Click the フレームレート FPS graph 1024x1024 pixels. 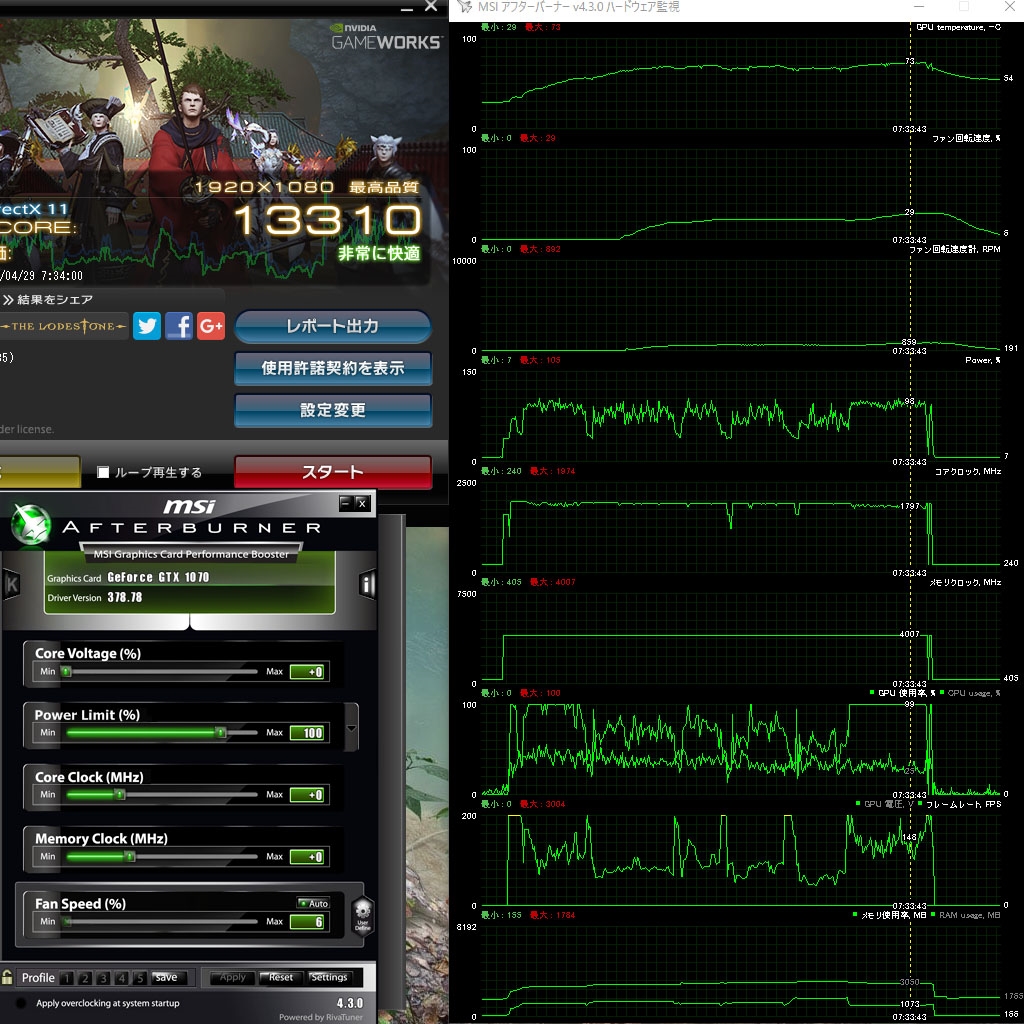pyautogui.click(x=740, y=861)
